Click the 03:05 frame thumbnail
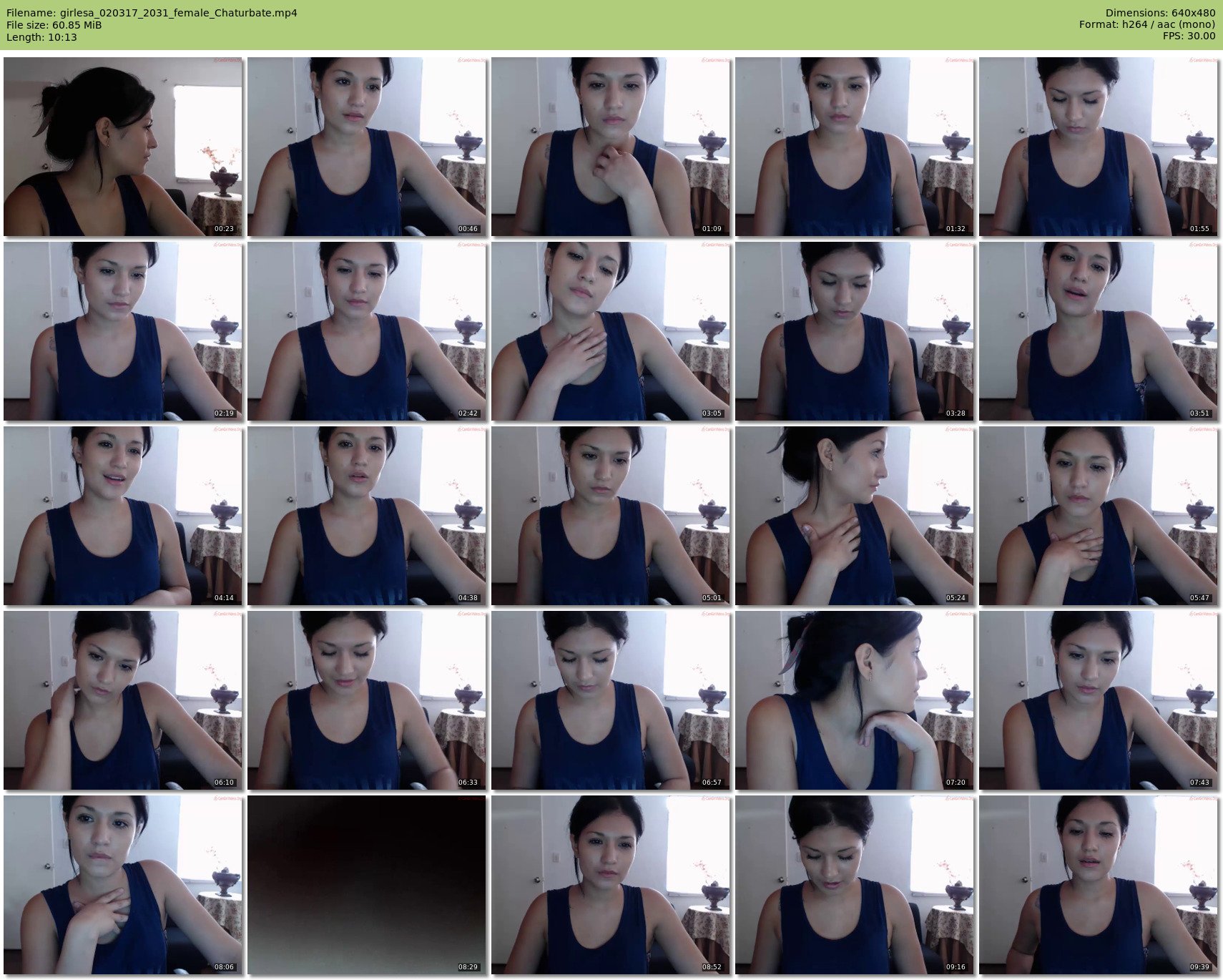Screen dimensions: 1223x980 click(611, 331)
